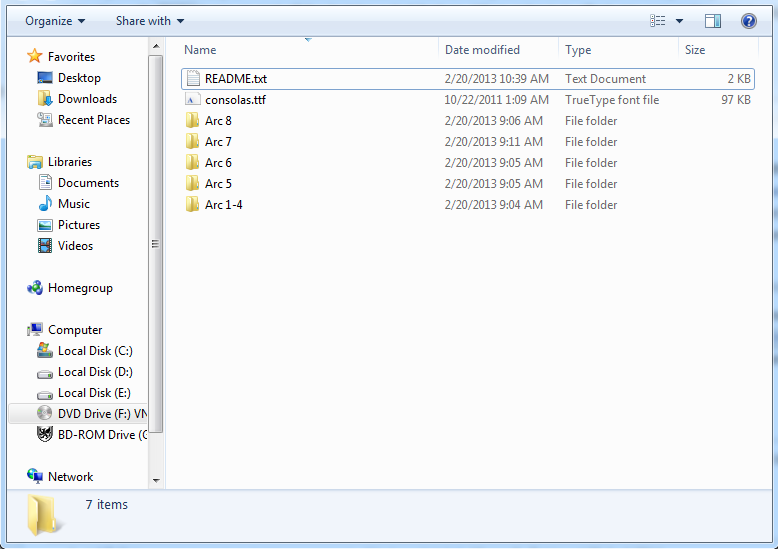Click the Change your view icon
The width and height of the screenshot is (778, 549).
(658, 20)
